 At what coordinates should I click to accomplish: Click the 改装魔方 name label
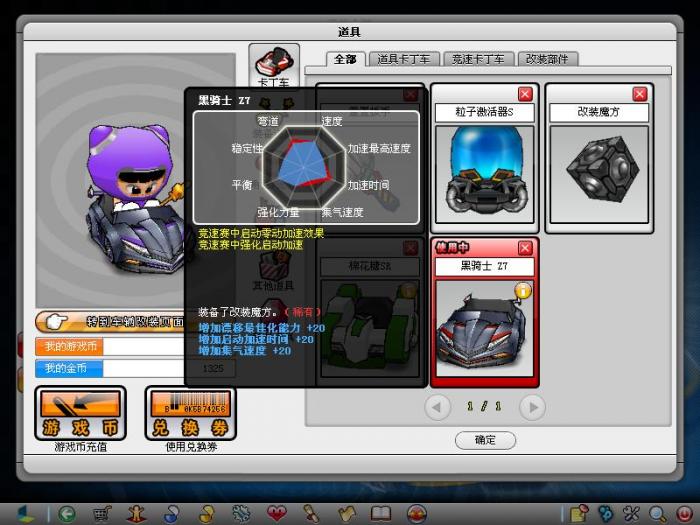[x=599, y=112]
